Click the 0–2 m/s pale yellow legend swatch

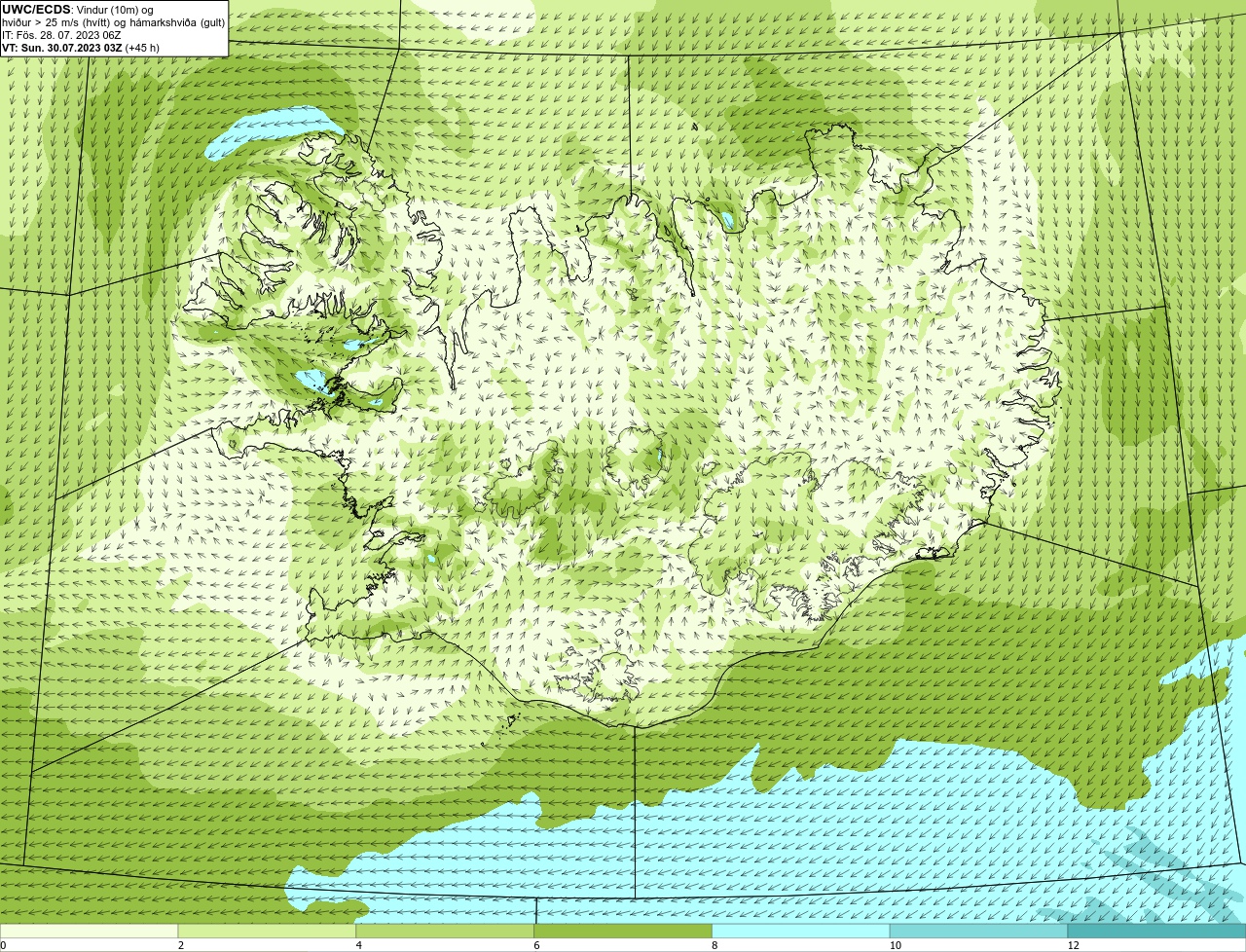click(89, 932)
